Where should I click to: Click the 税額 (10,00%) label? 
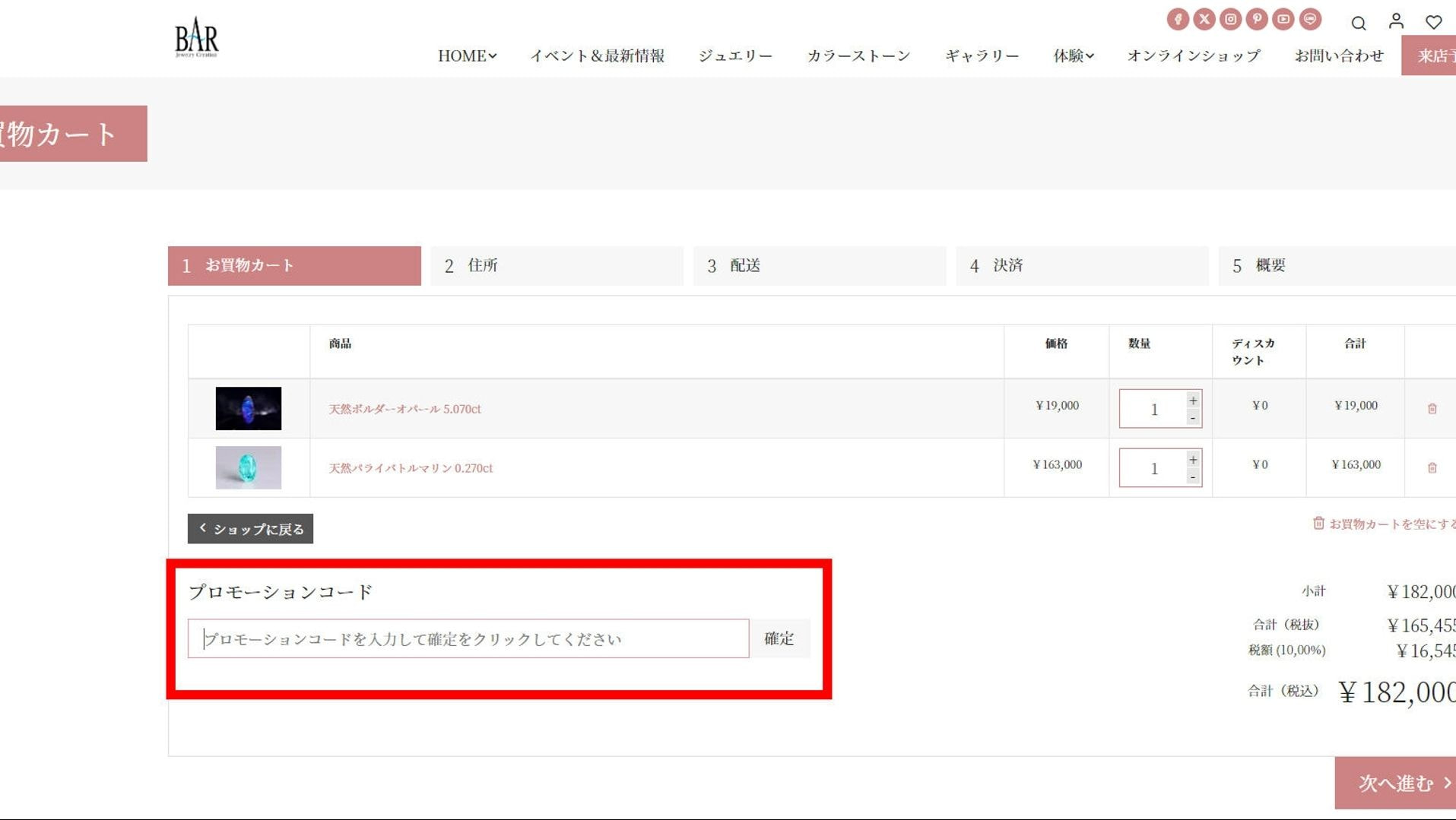(1286, 651)
